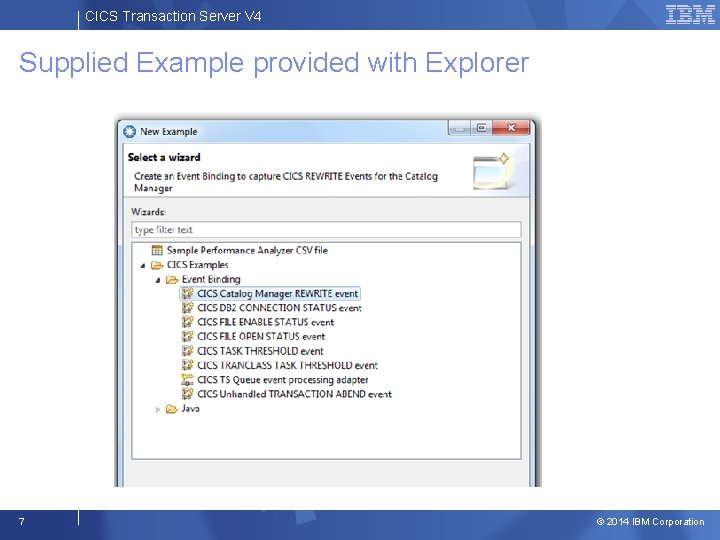
Task: Click the 'type filter text' field
Action: click(326, 230)
